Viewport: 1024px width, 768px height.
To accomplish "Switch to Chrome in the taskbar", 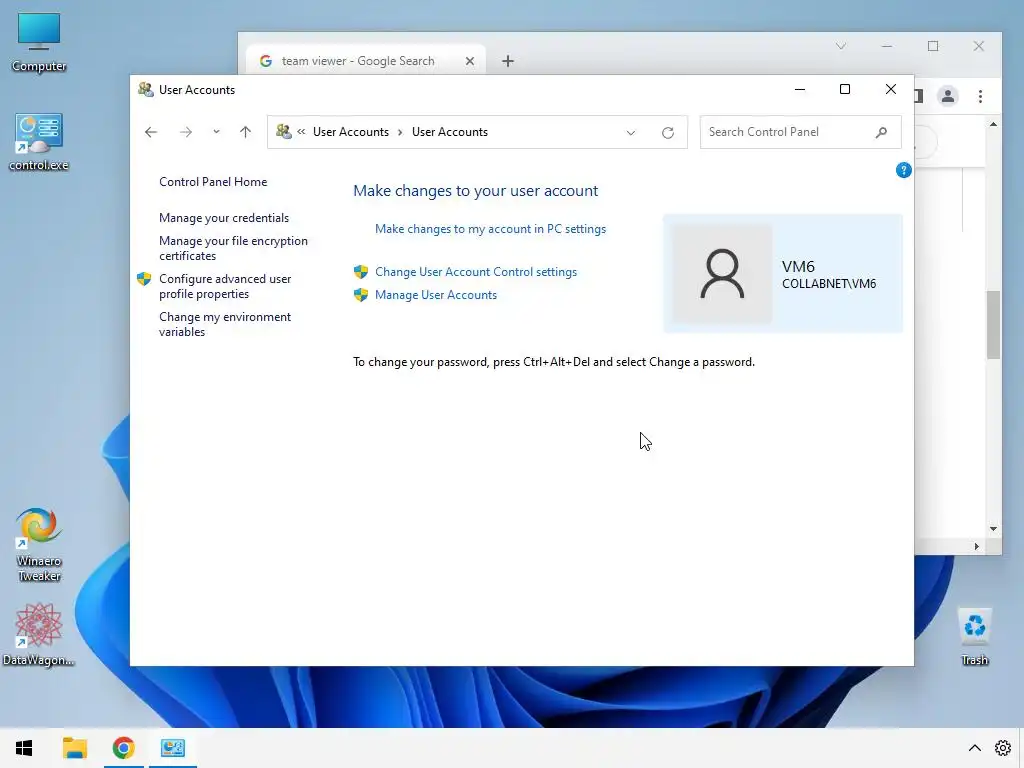I will click(123, 748).
